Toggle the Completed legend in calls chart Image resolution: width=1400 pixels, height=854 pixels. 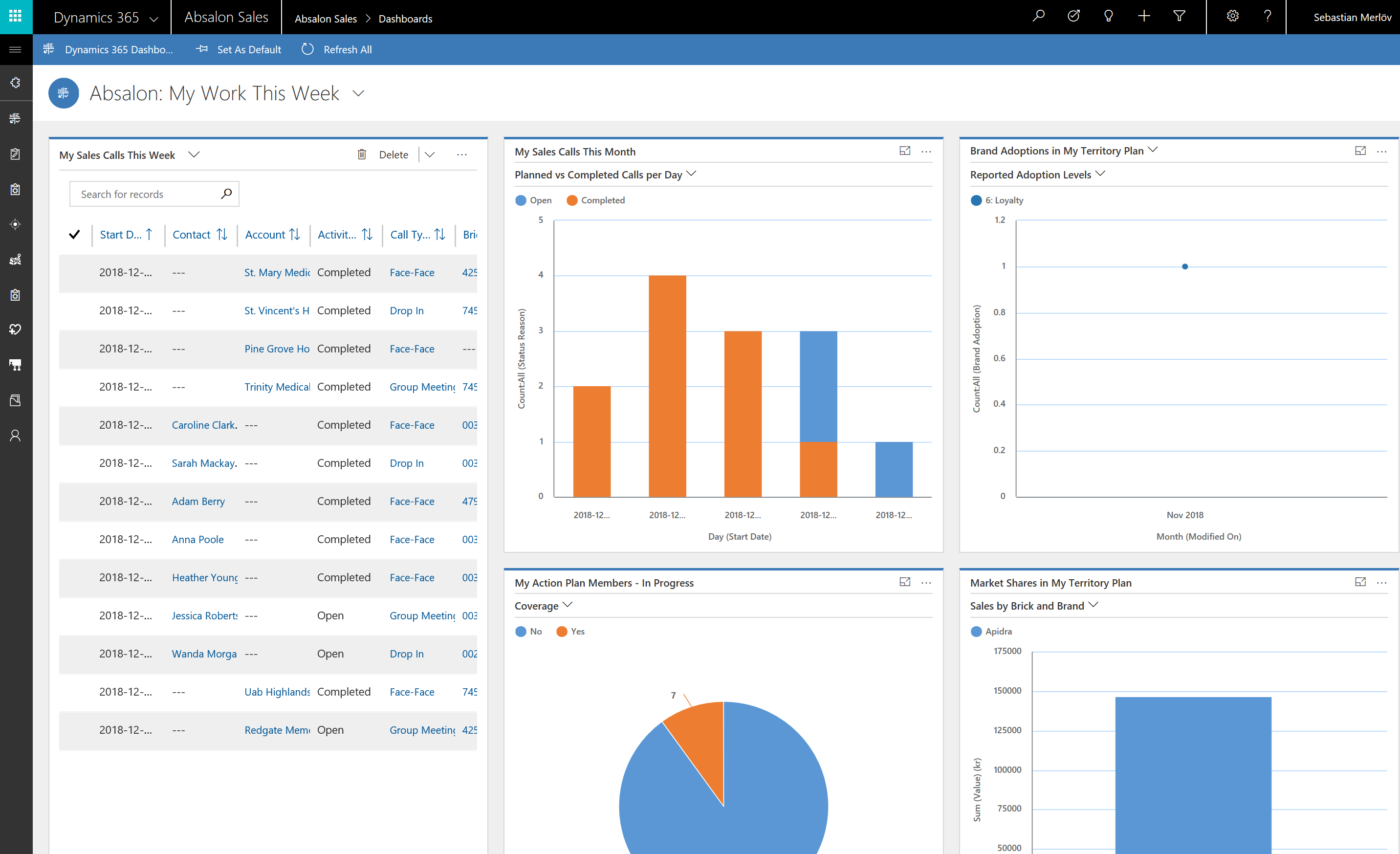(x=595, y=200)
